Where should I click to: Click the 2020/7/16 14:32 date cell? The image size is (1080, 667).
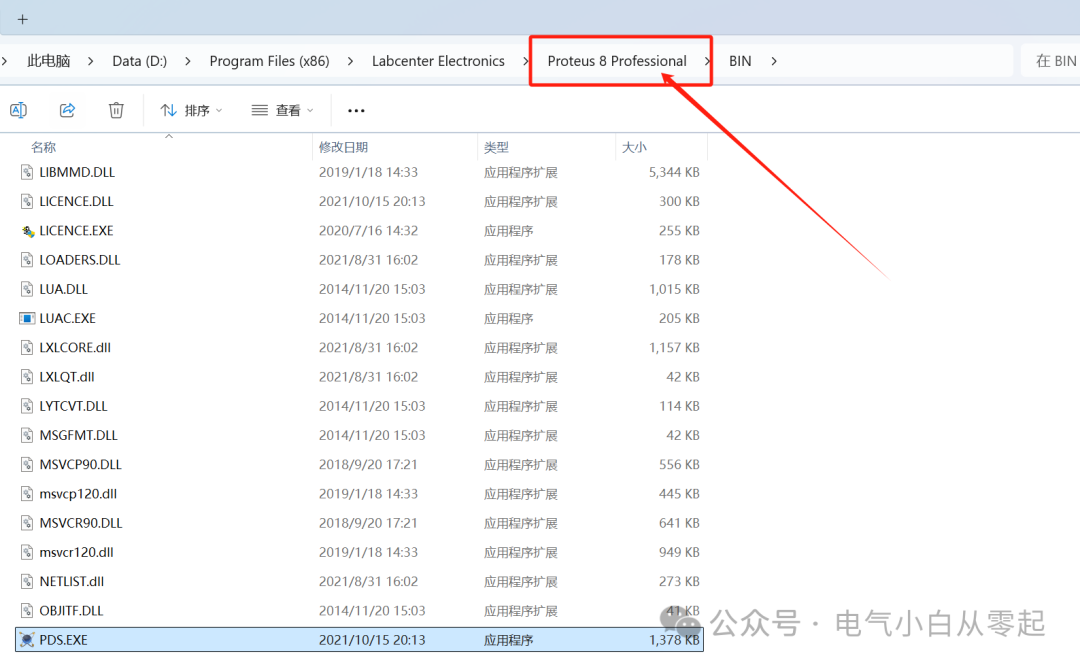(x=368, y=231)
